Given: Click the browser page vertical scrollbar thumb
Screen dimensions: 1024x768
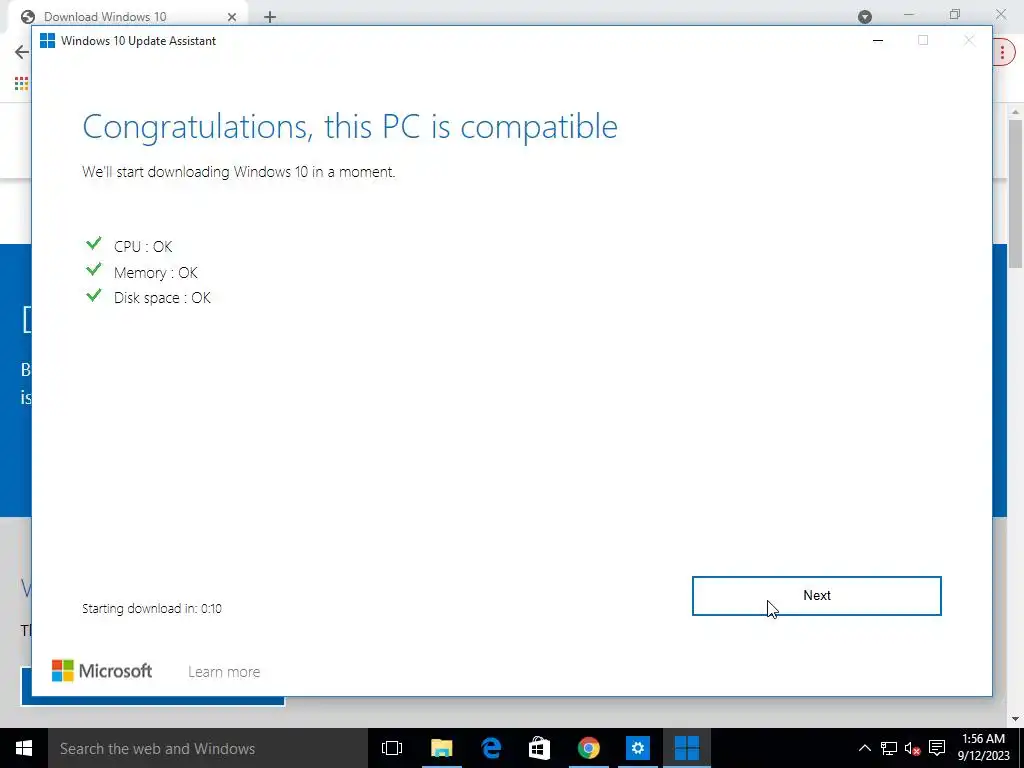Looking at the screenshot, I should [x=1016, y=193].
